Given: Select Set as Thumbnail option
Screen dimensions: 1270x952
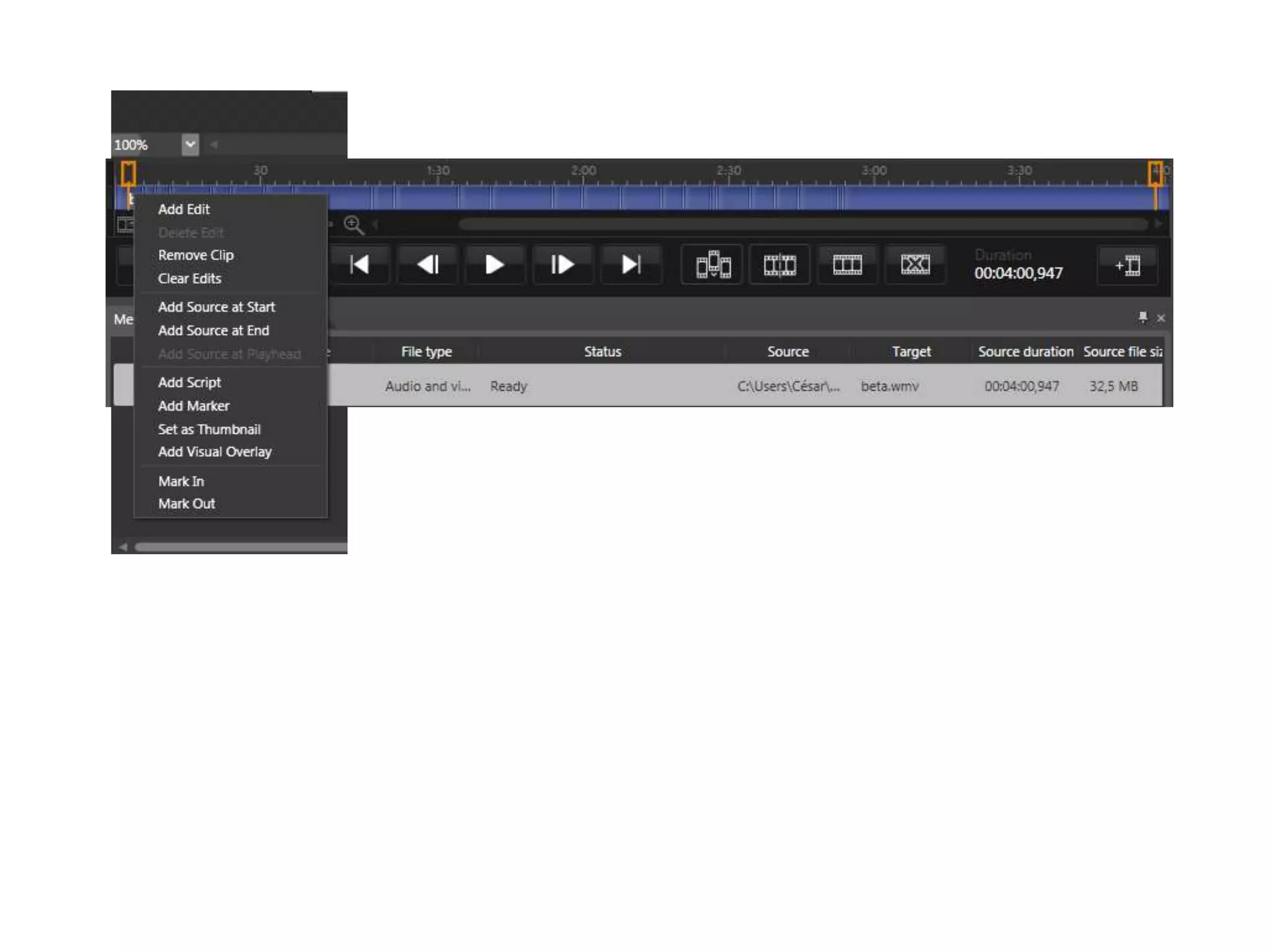Looking at the screenshot, I should [x=209, y=430].
